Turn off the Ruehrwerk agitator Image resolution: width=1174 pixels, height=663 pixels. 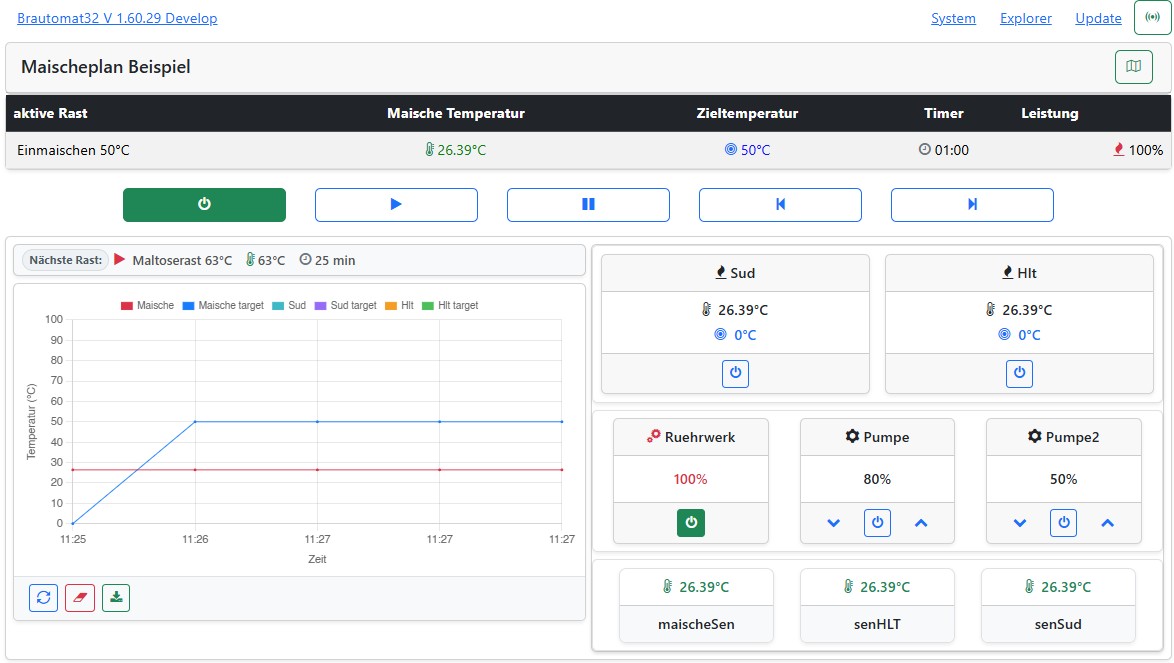690,522
